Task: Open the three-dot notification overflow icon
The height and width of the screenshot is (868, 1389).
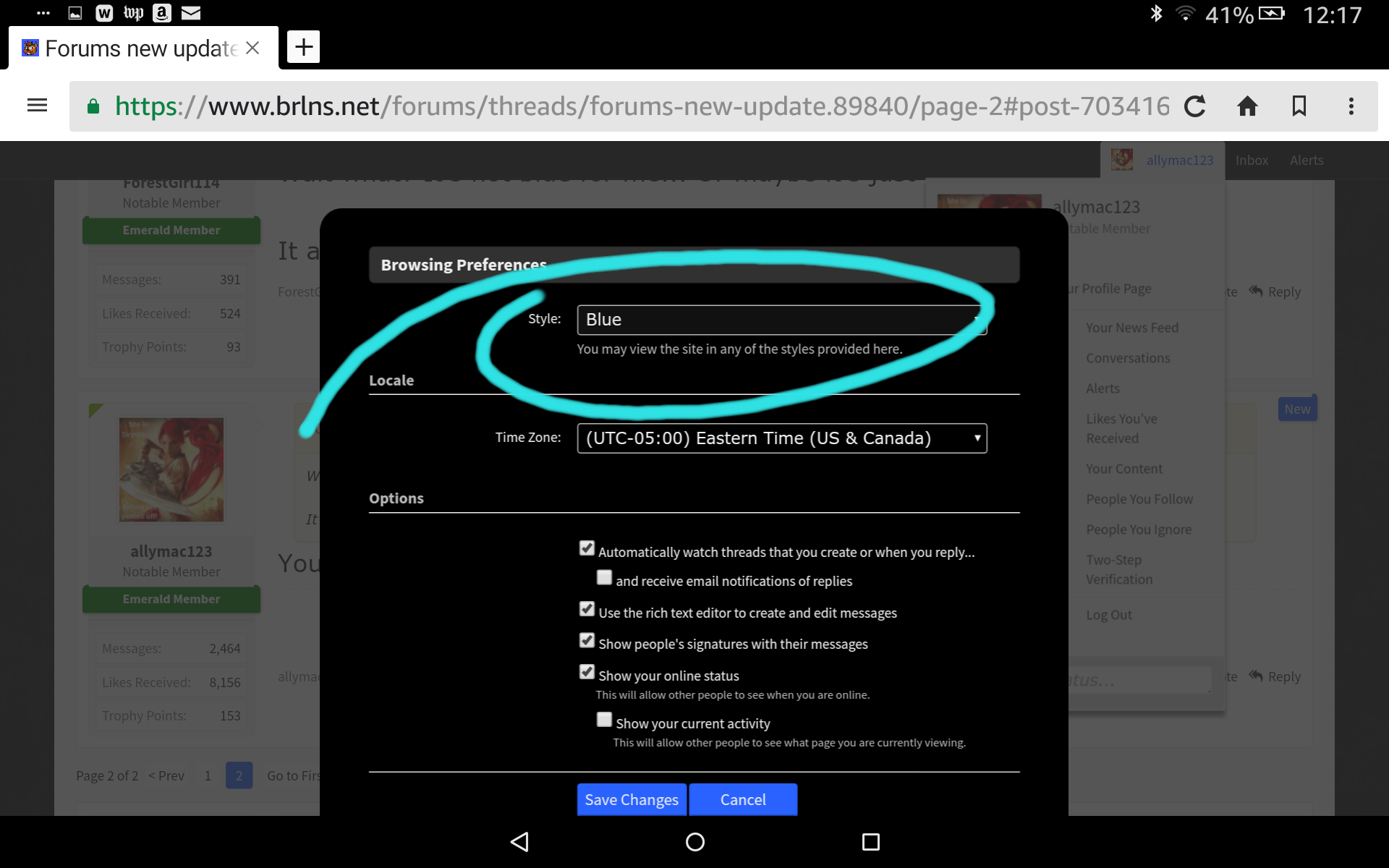Action: pyautogui.click(x=43, y=13)
